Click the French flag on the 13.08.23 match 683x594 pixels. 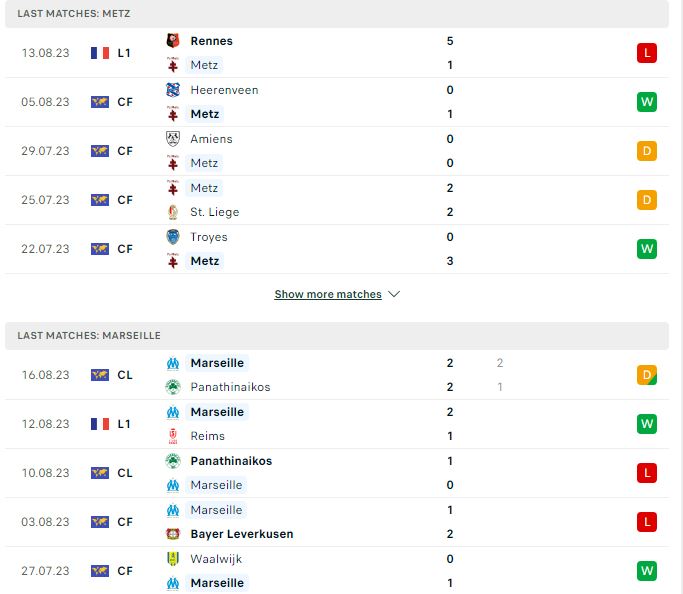tap(100, 53)
